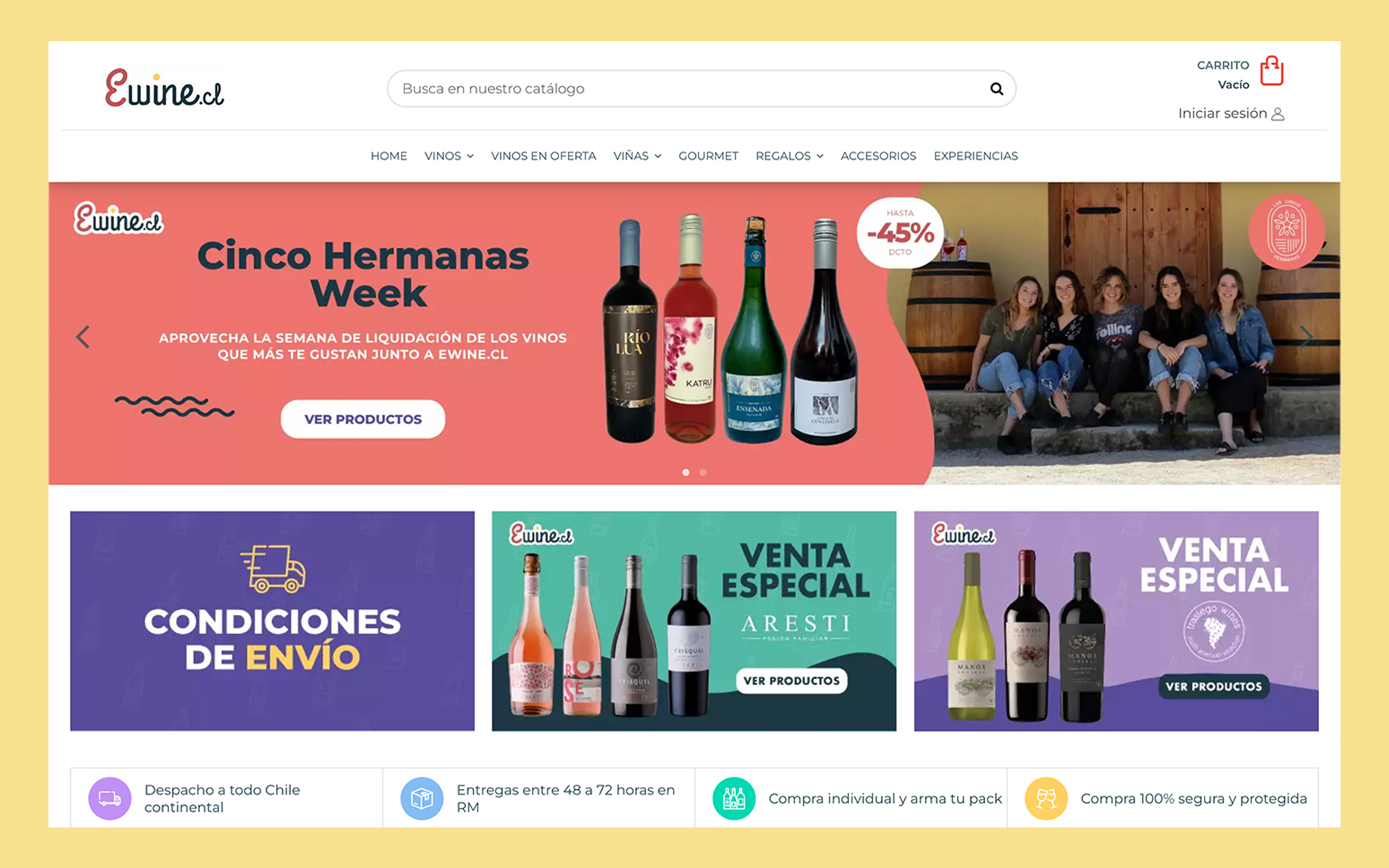
Task: Expand the Regalos dropdown menu
Action: 789,156
